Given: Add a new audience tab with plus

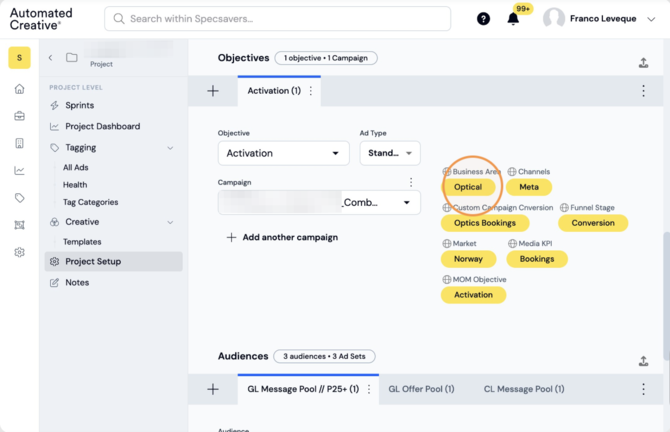Looking at the screenshot, I should tap(213, 389).
